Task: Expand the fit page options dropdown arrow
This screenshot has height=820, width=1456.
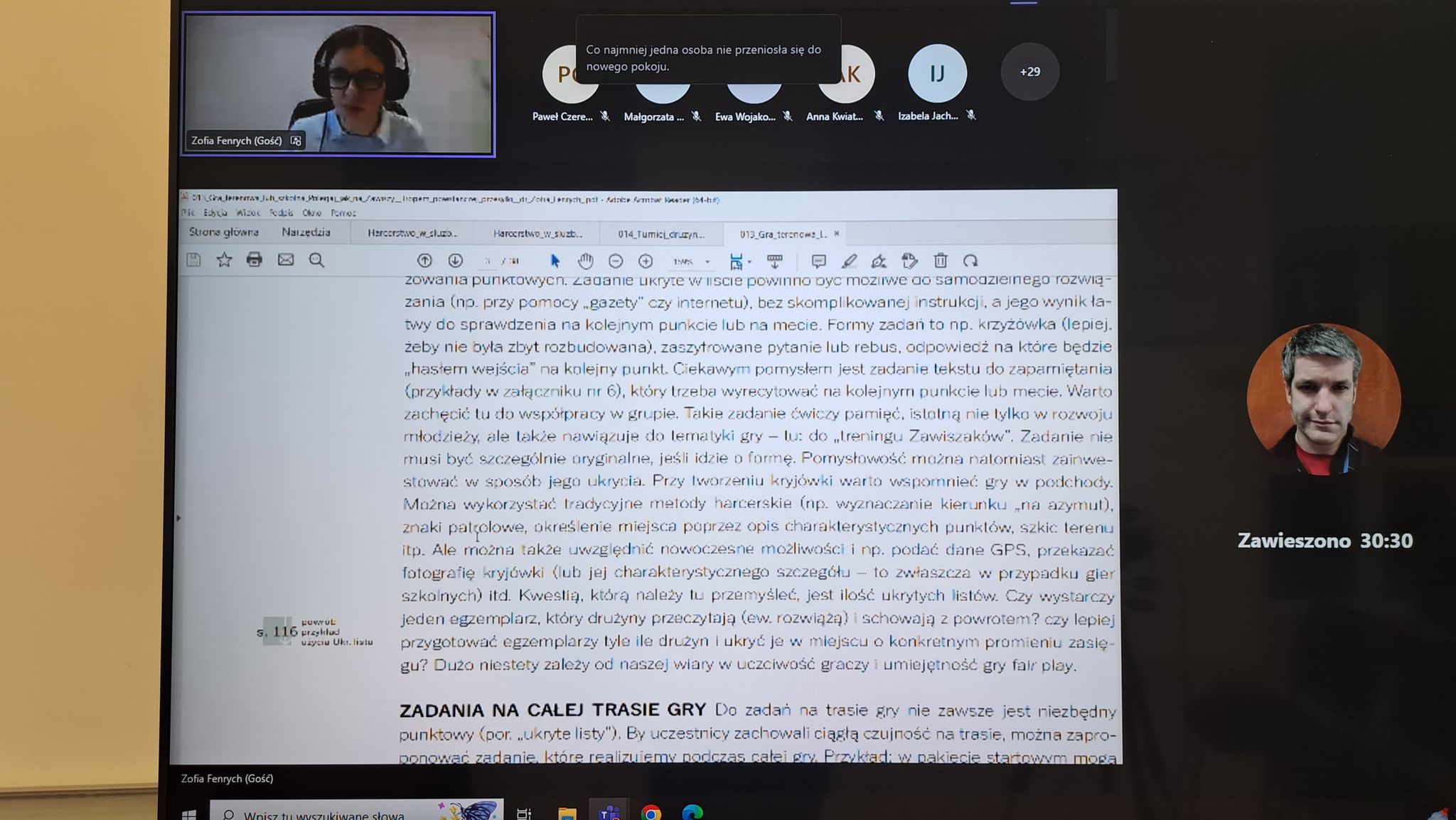Action: tap(749, 262)
